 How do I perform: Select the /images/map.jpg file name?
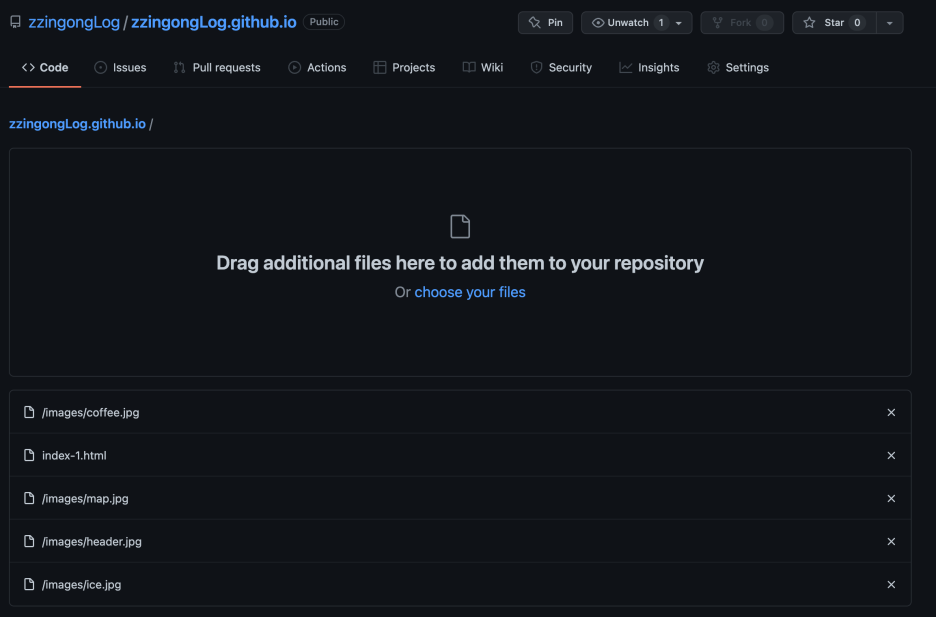point(85,498)
